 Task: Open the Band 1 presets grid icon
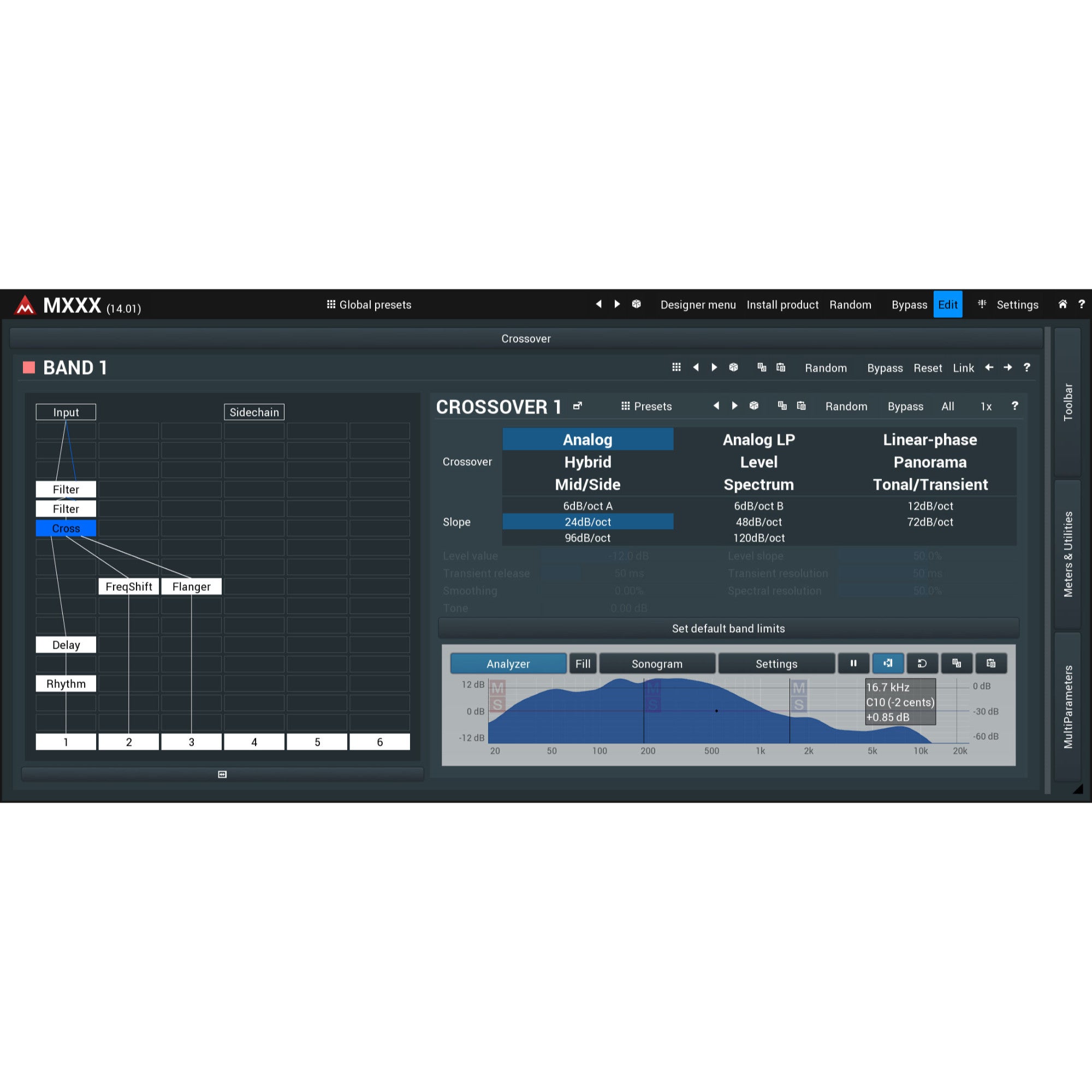pyautogui.click(x=676, y=367)
